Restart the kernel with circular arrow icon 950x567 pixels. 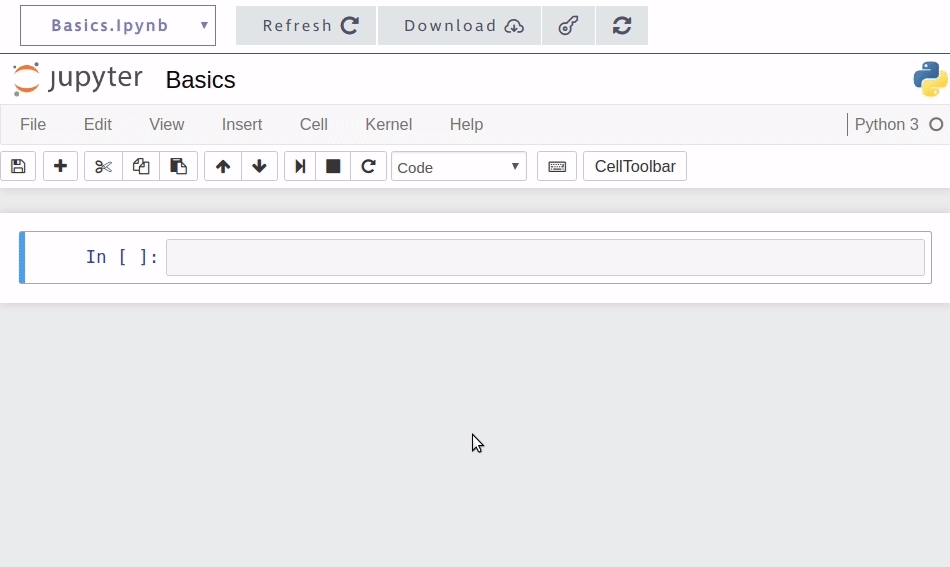coord(368,166)
